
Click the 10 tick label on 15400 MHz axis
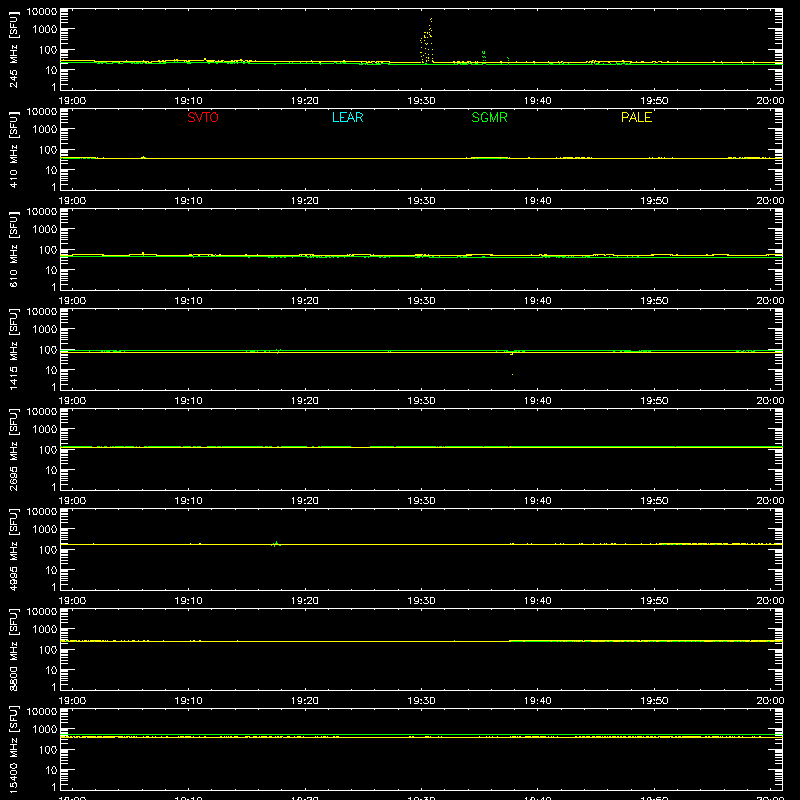(x=51, y=770)
